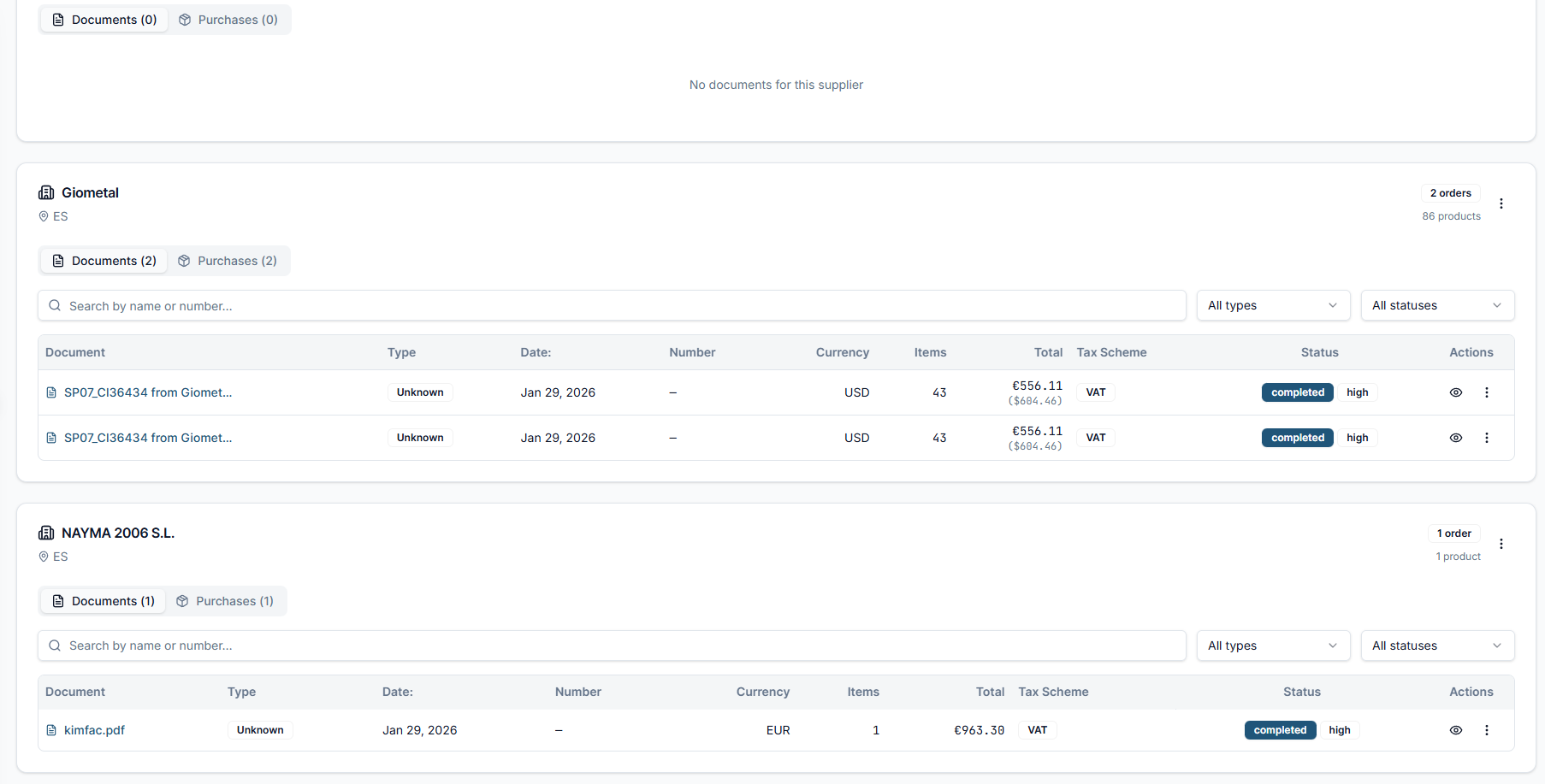Open the kebab menu for NAYMA 2006 S.L.
This screenshot has width=1545, height=784.
pyautogui.click(x=1501, y=544)
